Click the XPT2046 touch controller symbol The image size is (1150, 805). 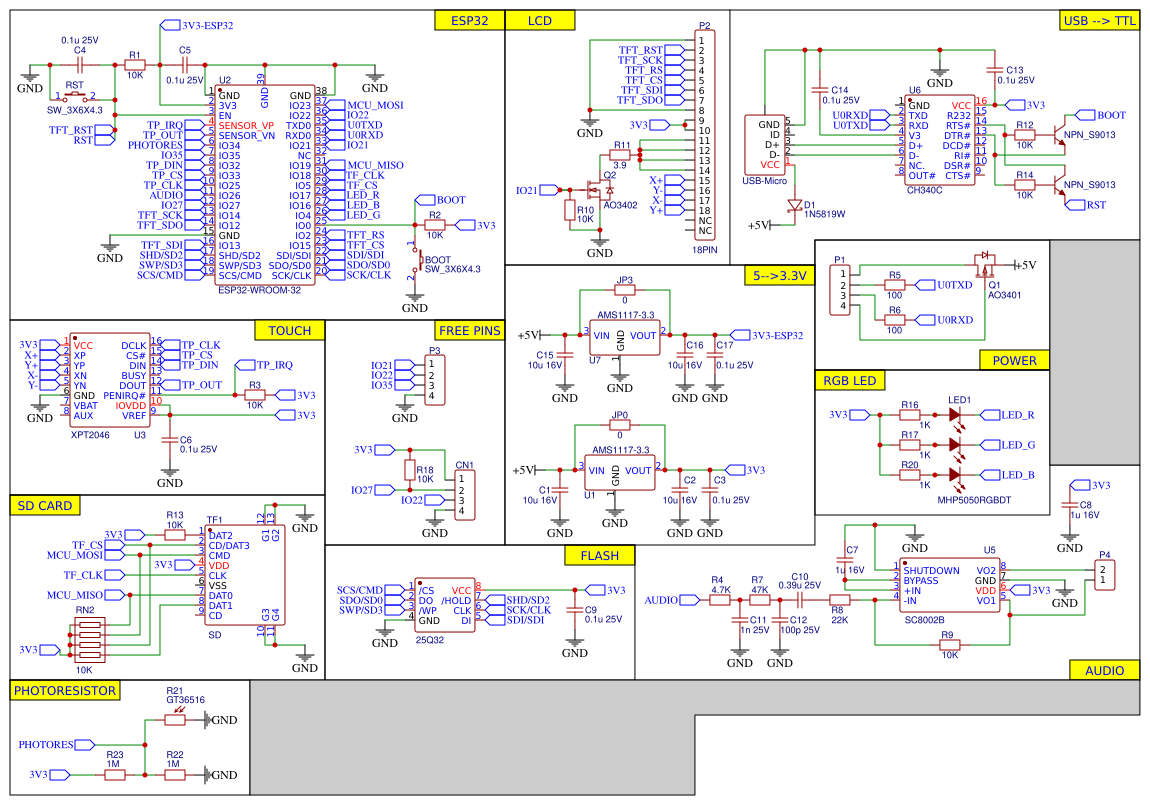pyautogui.click(x=110, y=380)
